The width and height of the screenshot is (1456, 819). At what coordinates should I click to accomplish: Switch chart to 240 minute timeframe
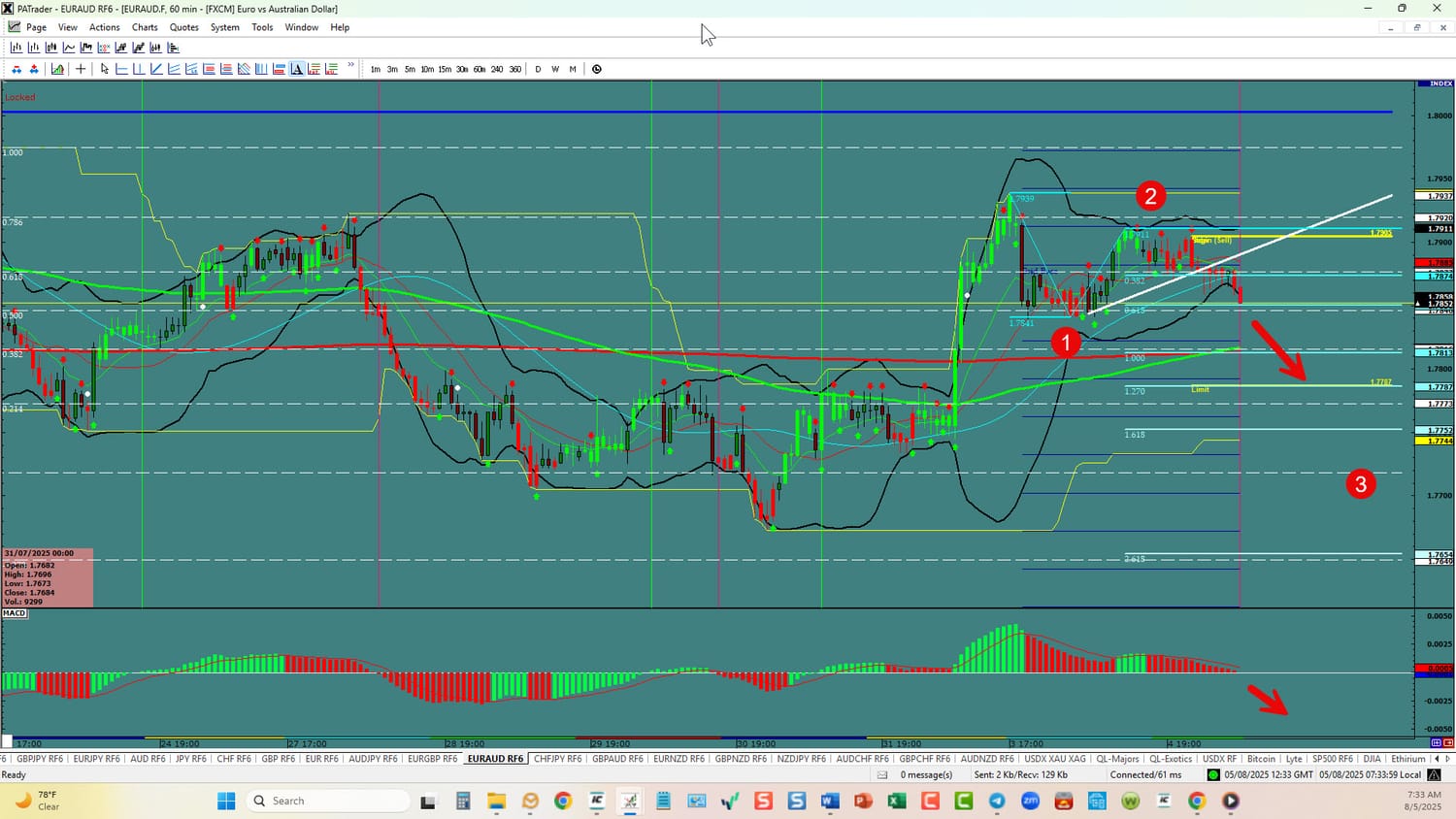pyautogui.click(x=497, y=69)
